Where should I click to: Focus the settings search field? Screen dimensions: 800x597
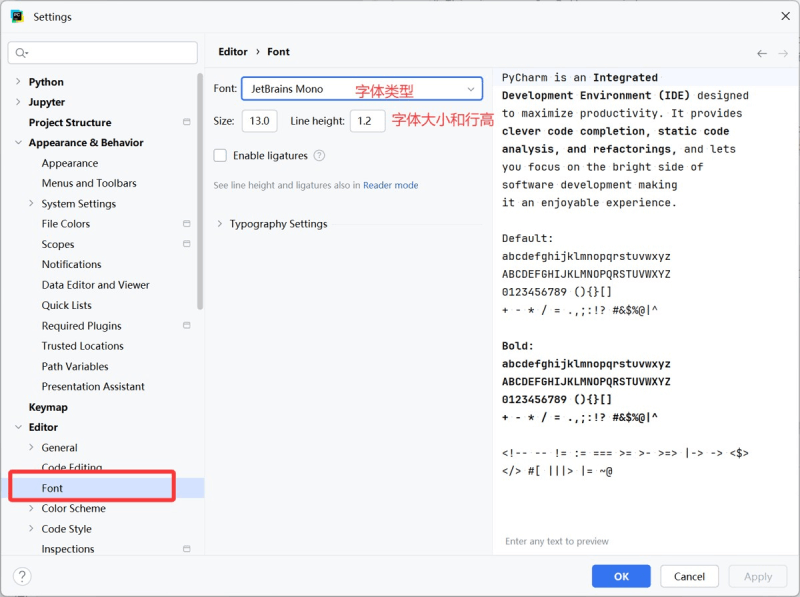[103, 53]
